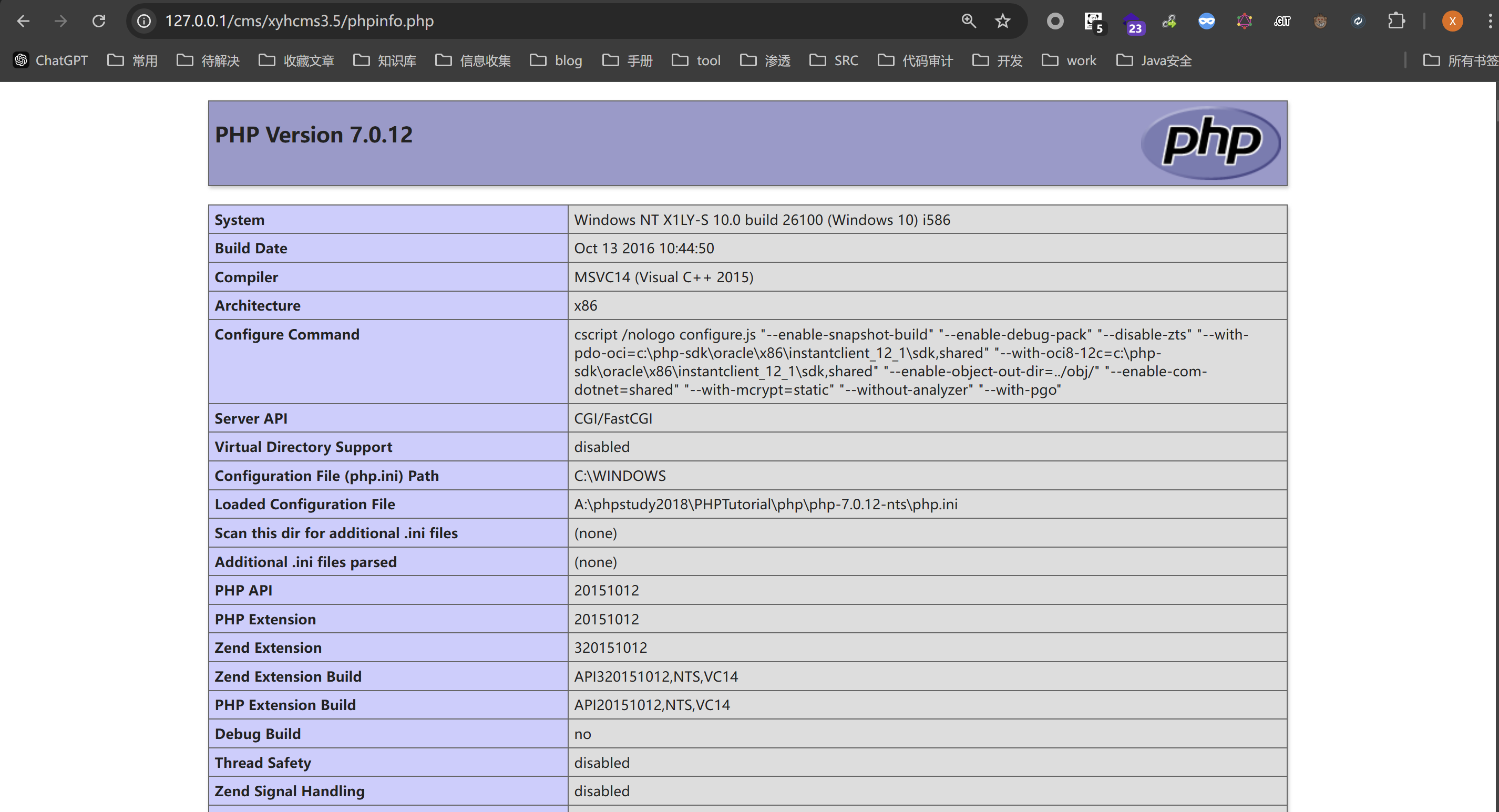Open the monkey face extension icon
This screenshot has height=812, width=1499.
coord(1320,22)
